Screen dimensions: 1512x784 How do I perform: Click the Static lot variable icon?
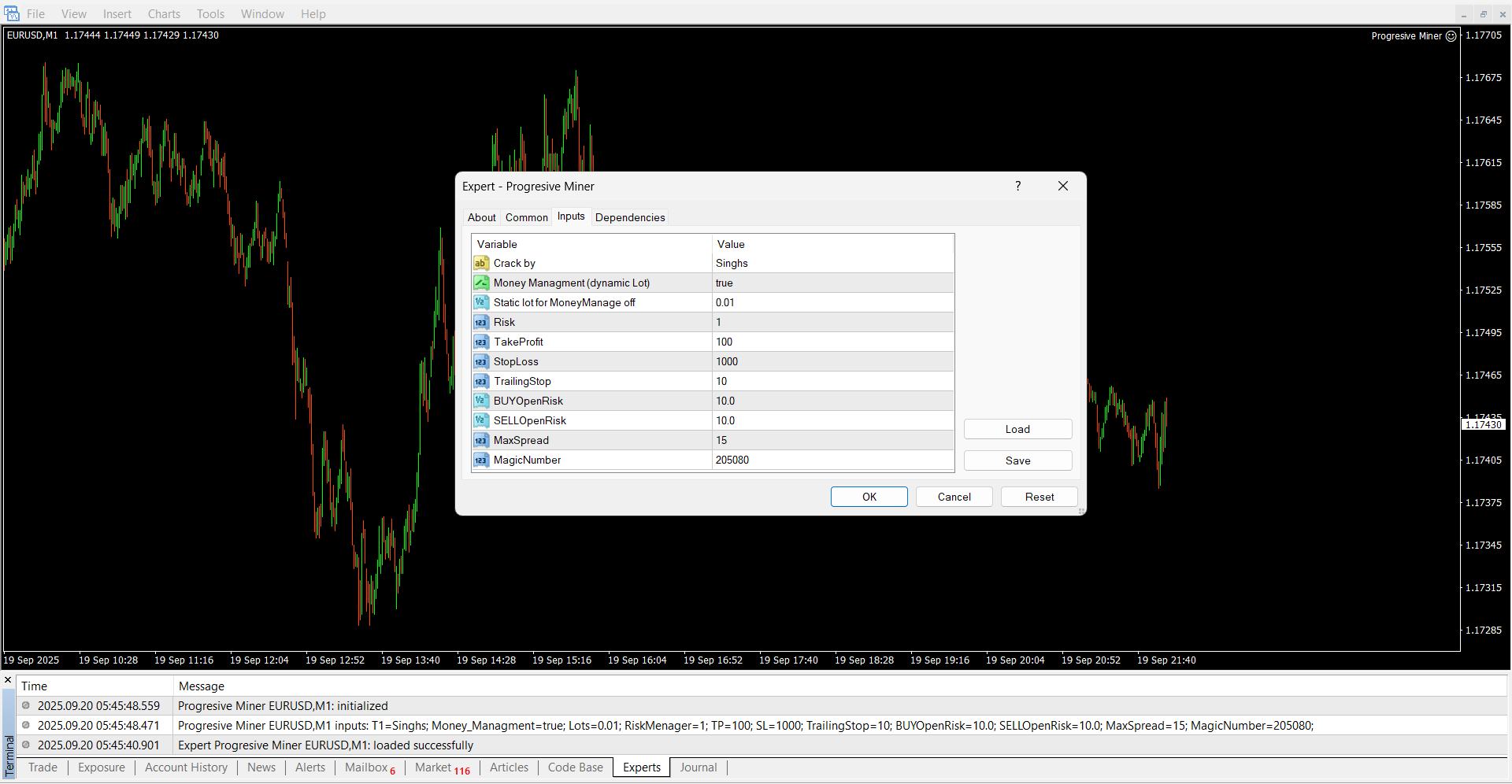(481, 302)
